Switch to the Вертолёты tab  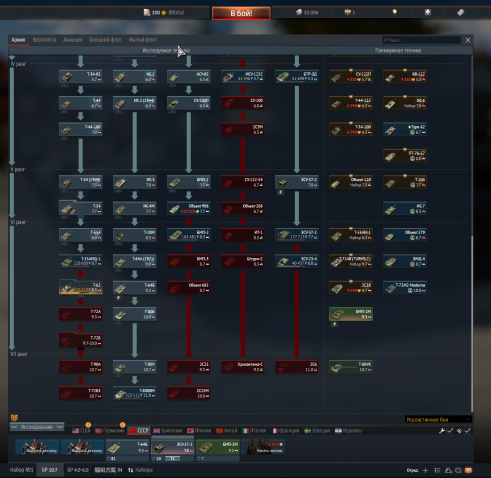[44, 40]
